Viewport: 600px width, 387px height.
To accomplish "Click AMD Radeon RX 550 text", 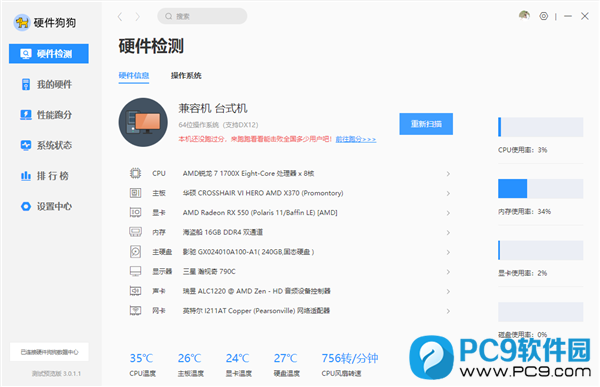I will (x=260, y=212).
